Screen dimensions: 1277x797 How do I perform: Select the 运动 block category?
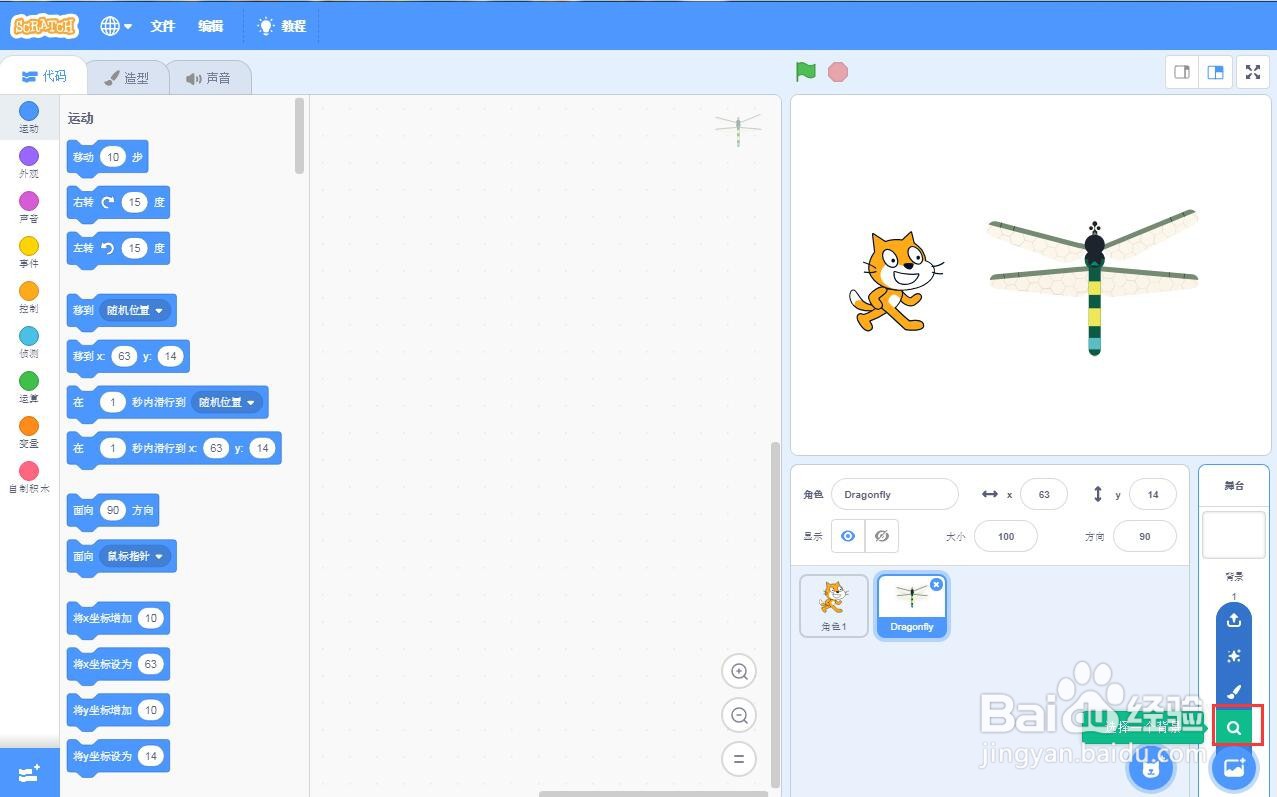[29, 117]
